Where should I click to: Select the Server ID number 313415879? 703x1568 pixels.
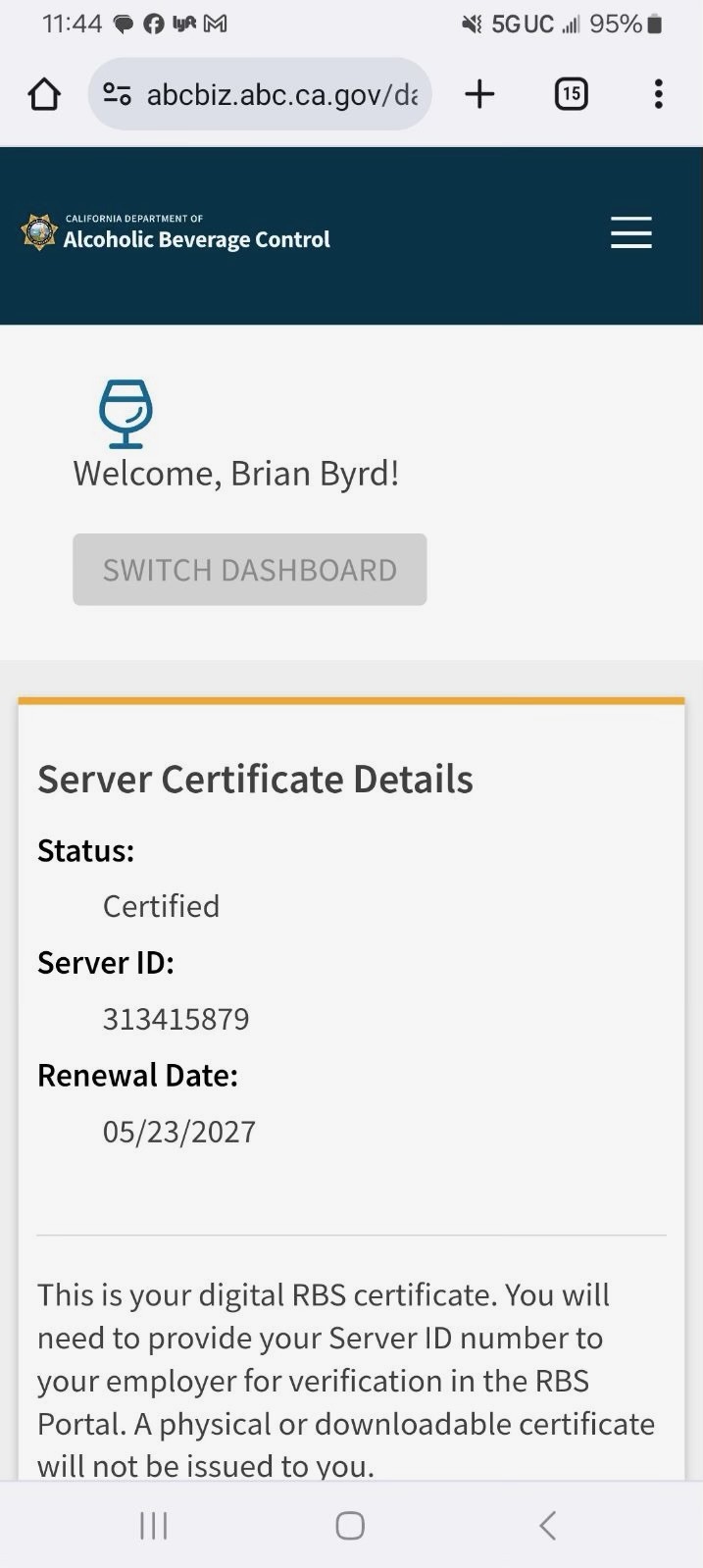176,1019
